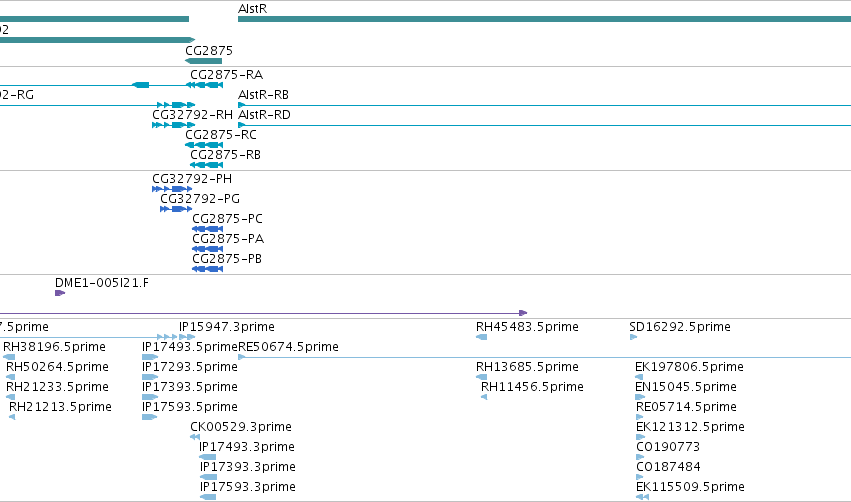Click the long purple BAC clone arrow

point(264,313)
